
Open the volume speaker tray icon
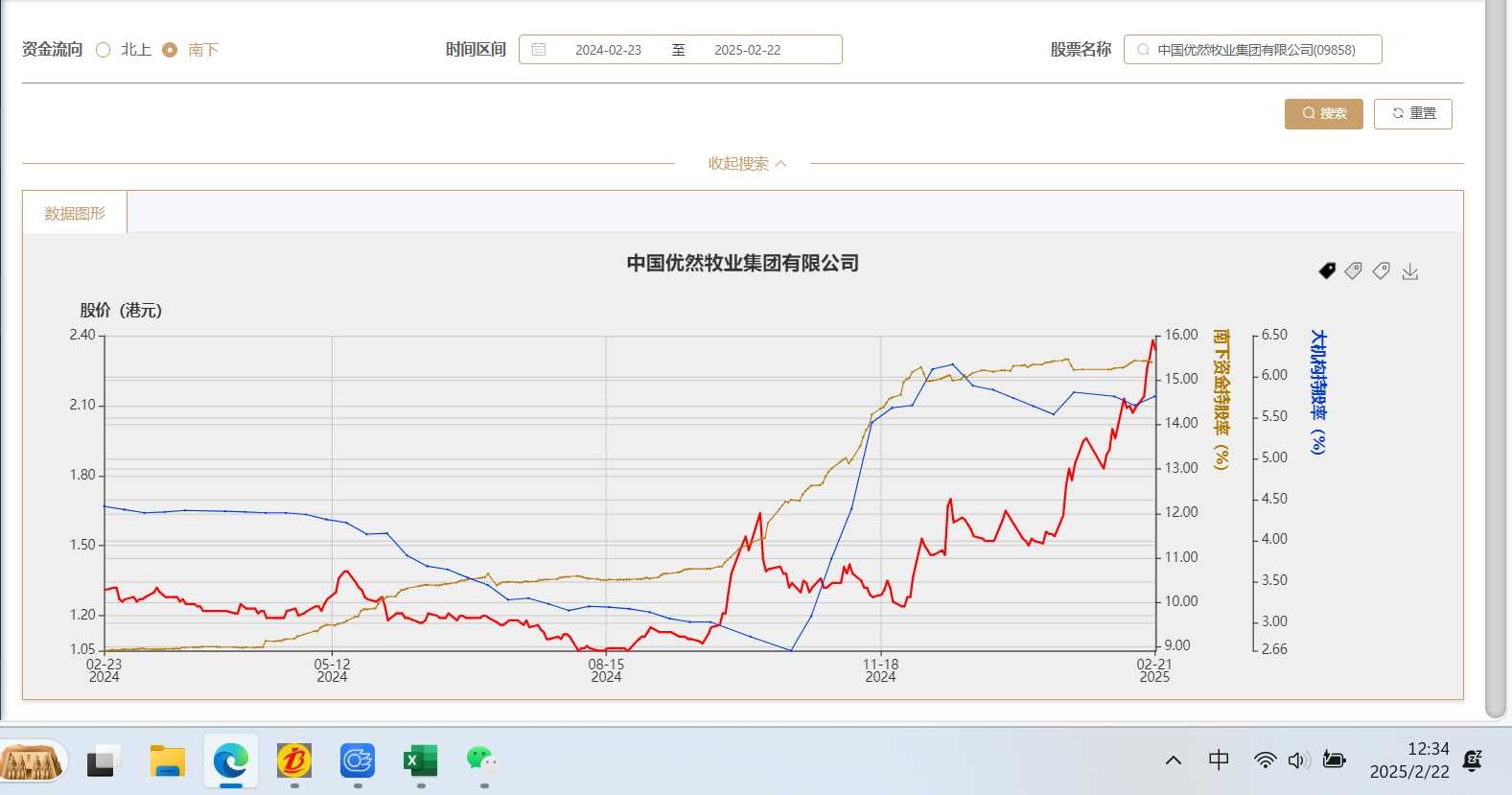[x=1298, y=760]
